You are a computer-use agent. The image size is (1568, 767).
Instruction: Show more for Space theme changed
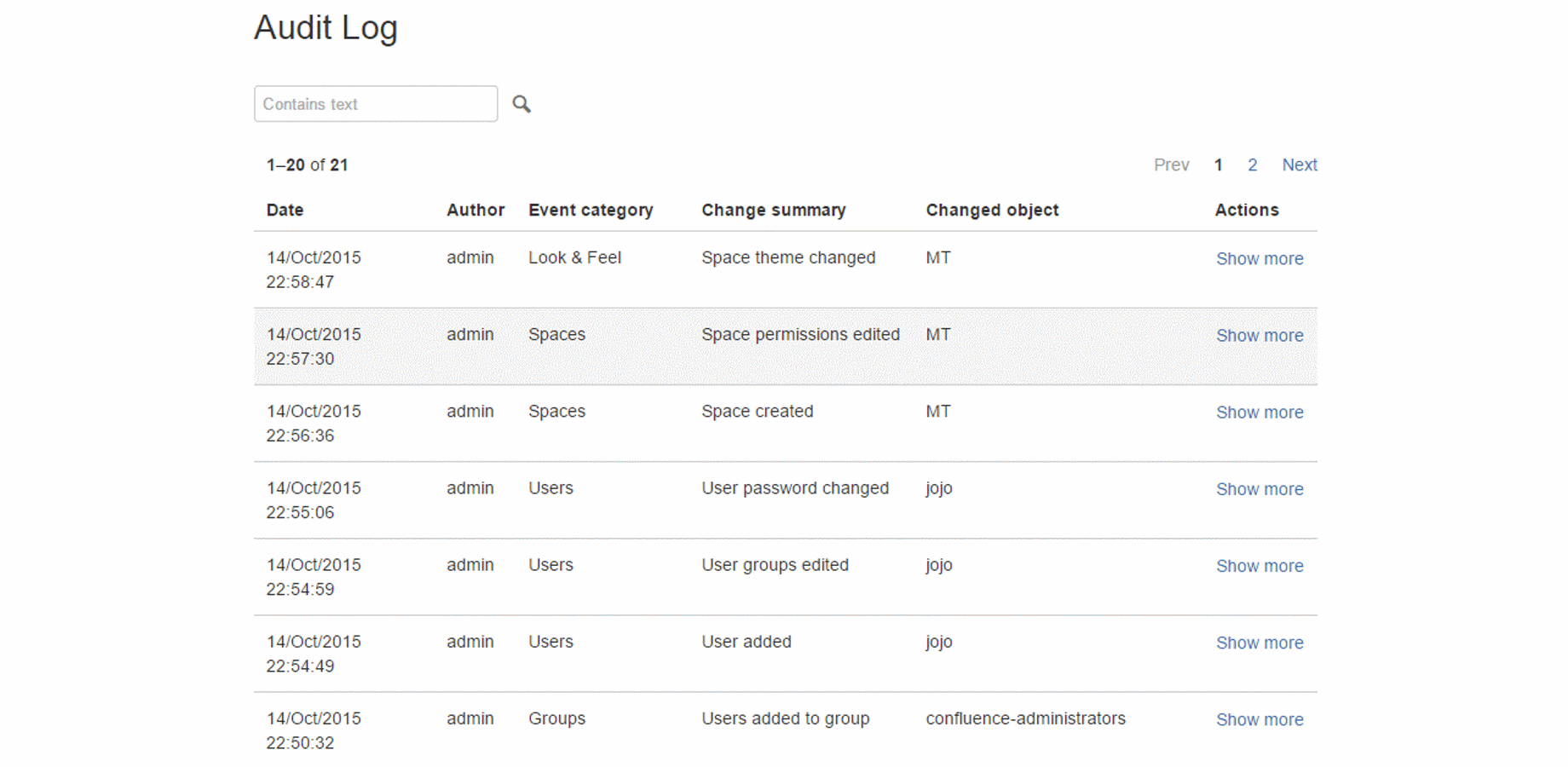click(x=1259, y=259)
